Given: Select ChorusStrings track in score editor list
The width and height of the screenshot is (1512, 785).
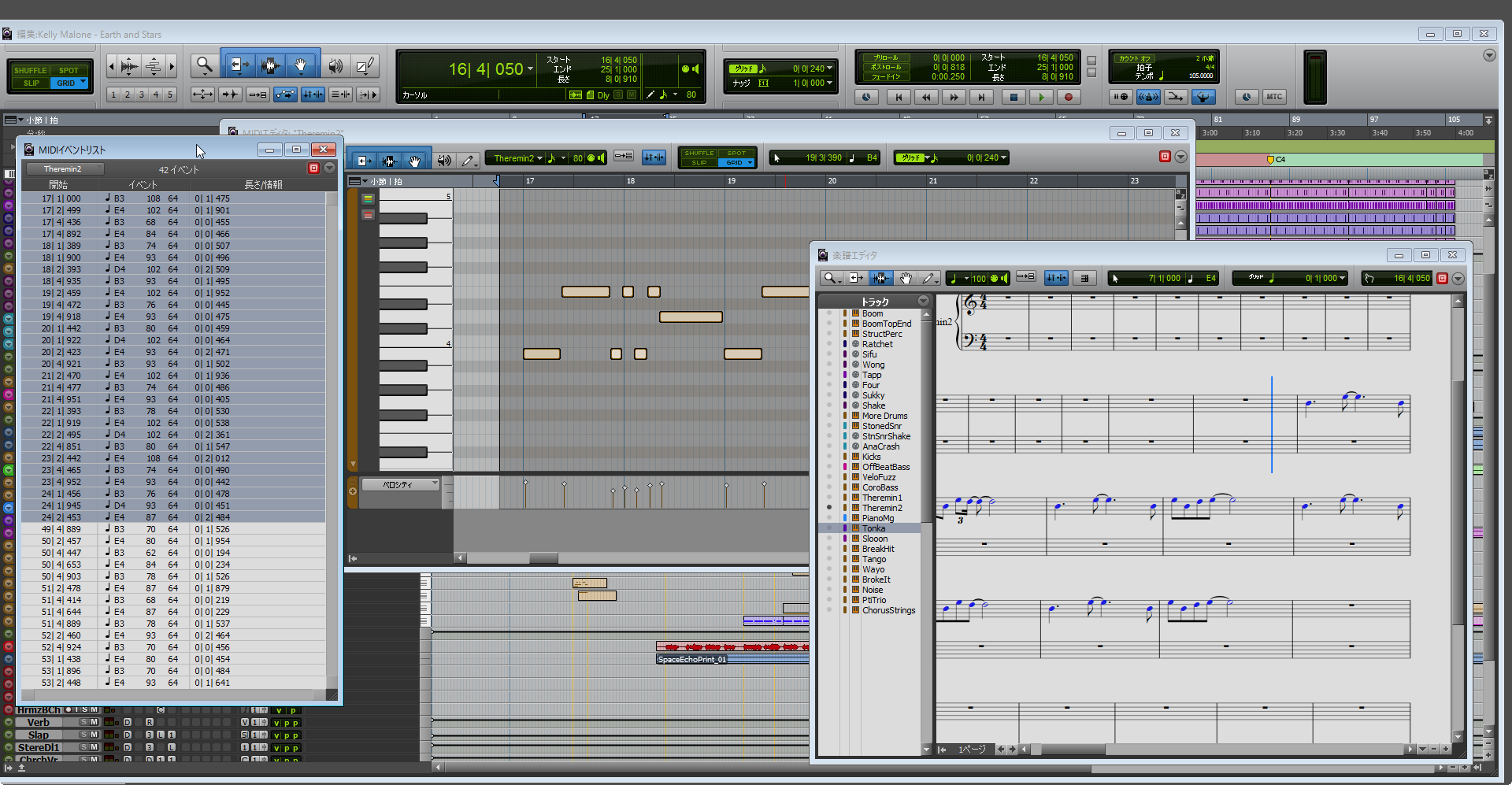Looking at the screenshot, I should click(889, 610).
